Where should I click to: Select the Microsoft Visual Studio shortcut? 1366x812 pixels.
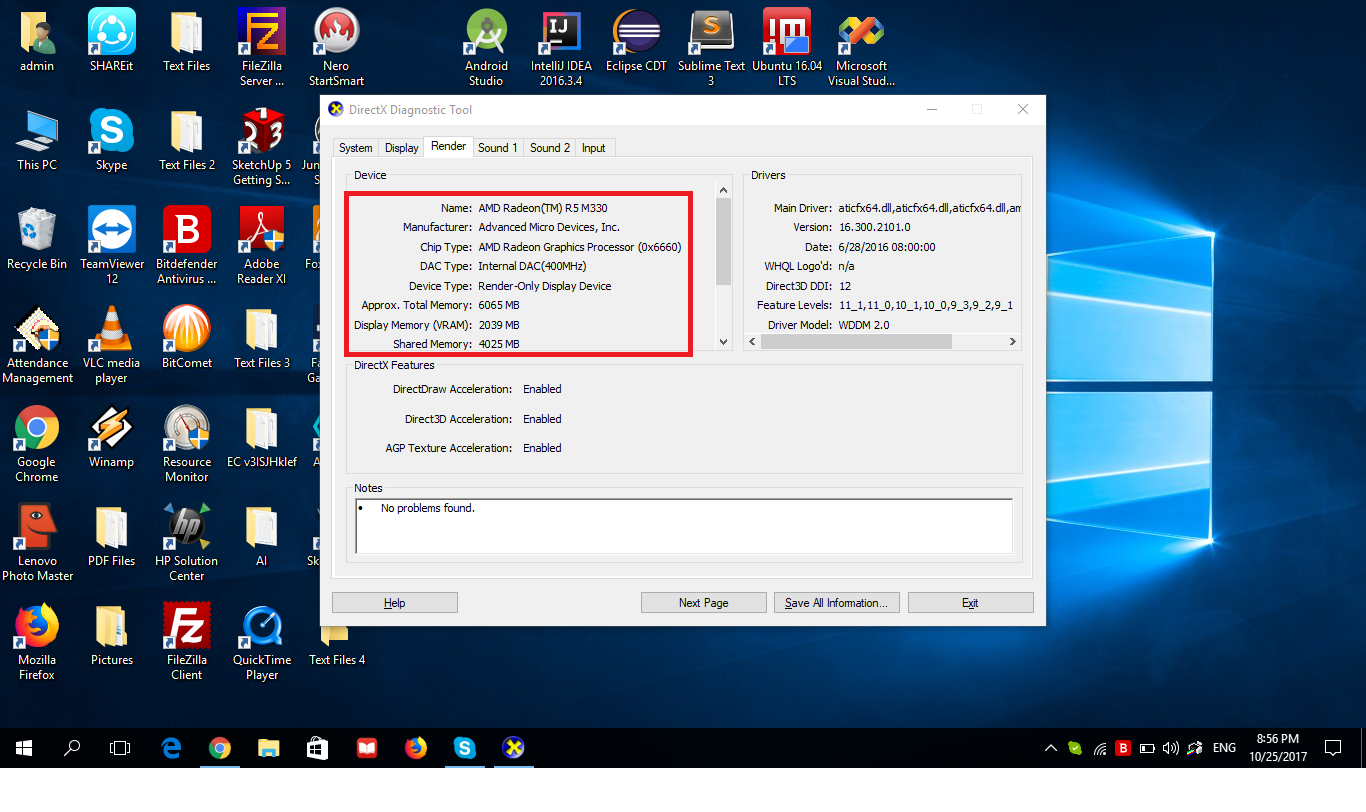point(861,47)
